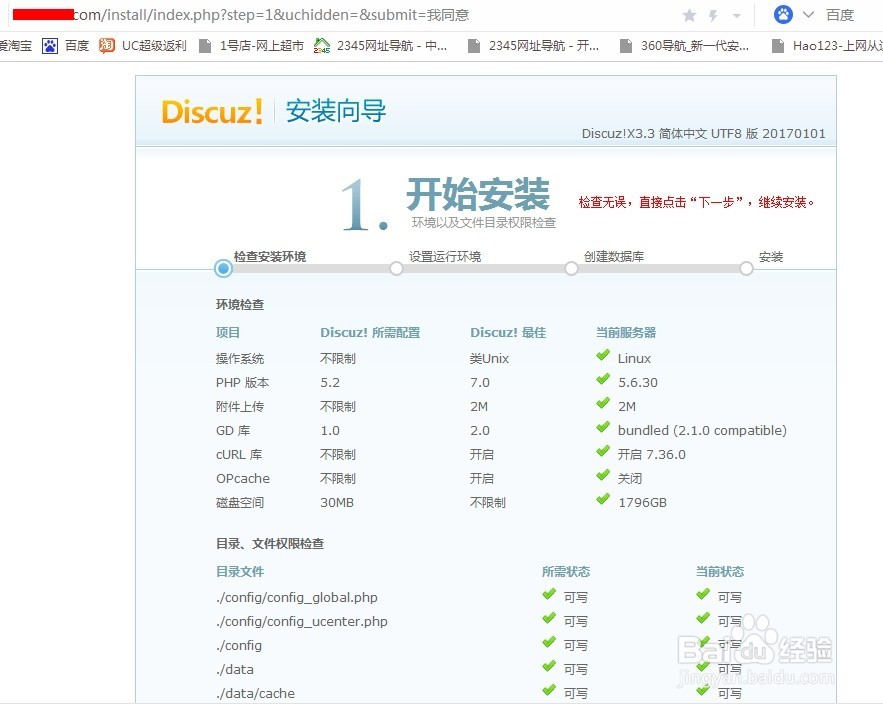This screenshot has width=883, height=708.
Task: Click the Baidu paw favicon in bookmarks bar
Action: [50, 46]
